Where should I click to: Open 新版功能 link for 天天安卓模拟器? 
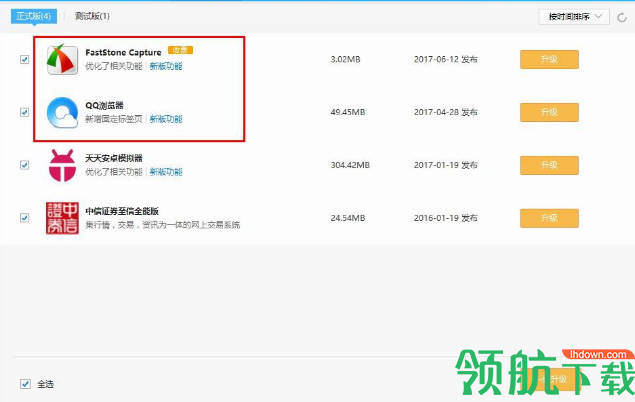click(166, 172)
